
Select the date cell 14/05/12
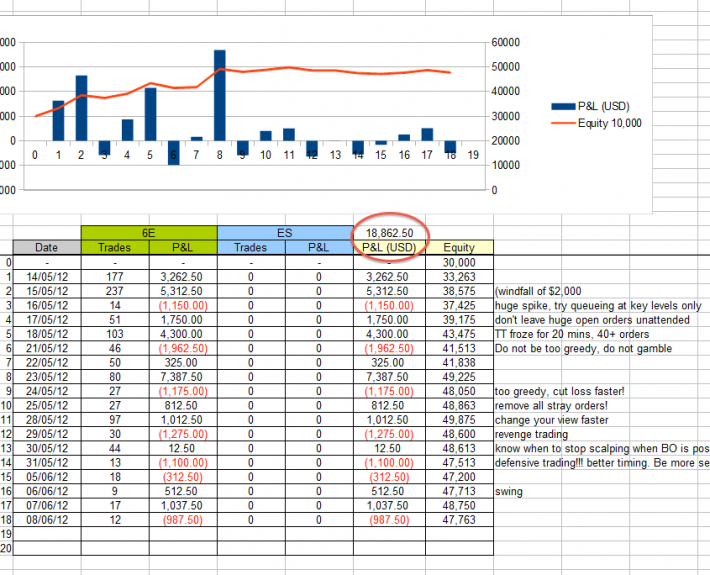[46, 277]
